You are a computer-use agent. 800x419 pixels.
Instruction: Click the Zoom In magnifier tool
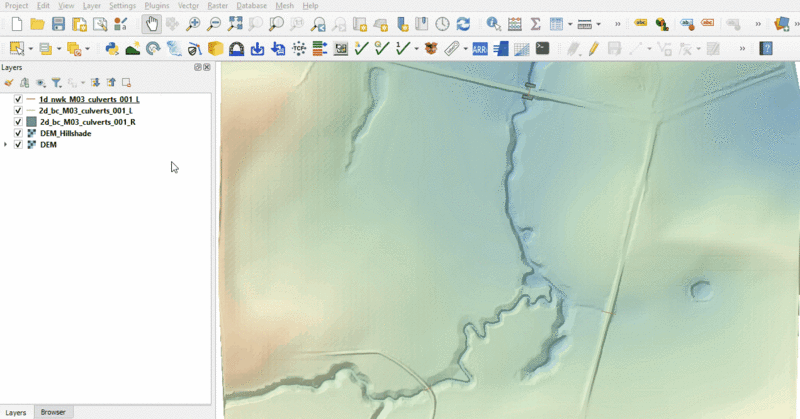click(193, 24)
